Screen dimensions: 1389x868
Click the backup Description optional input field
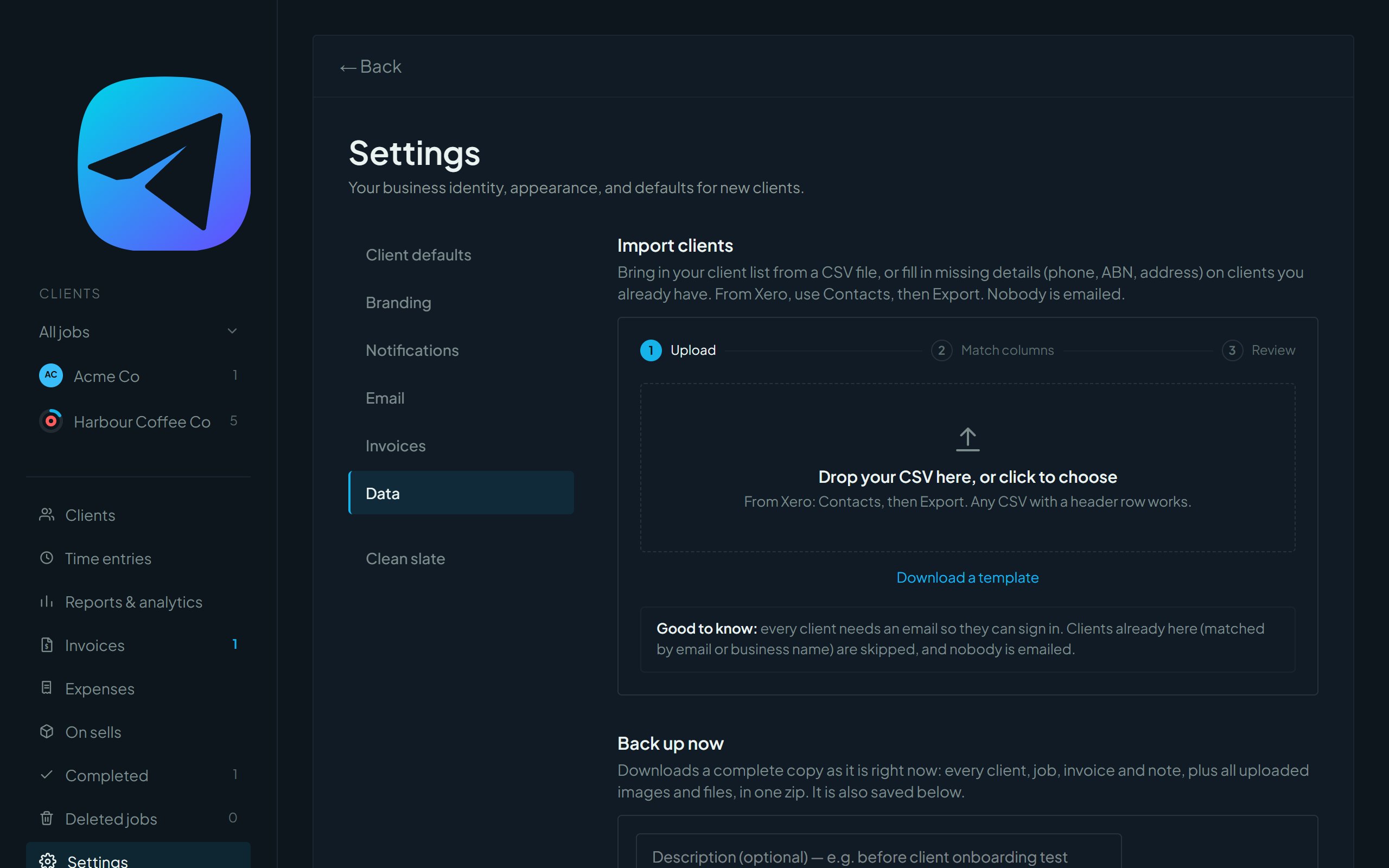pyautogui.click(x=879, y=851)
